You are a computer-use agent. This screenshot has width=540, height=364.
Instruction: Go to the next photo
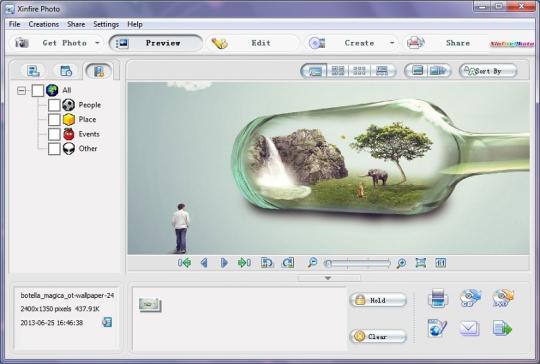point(224,263)
